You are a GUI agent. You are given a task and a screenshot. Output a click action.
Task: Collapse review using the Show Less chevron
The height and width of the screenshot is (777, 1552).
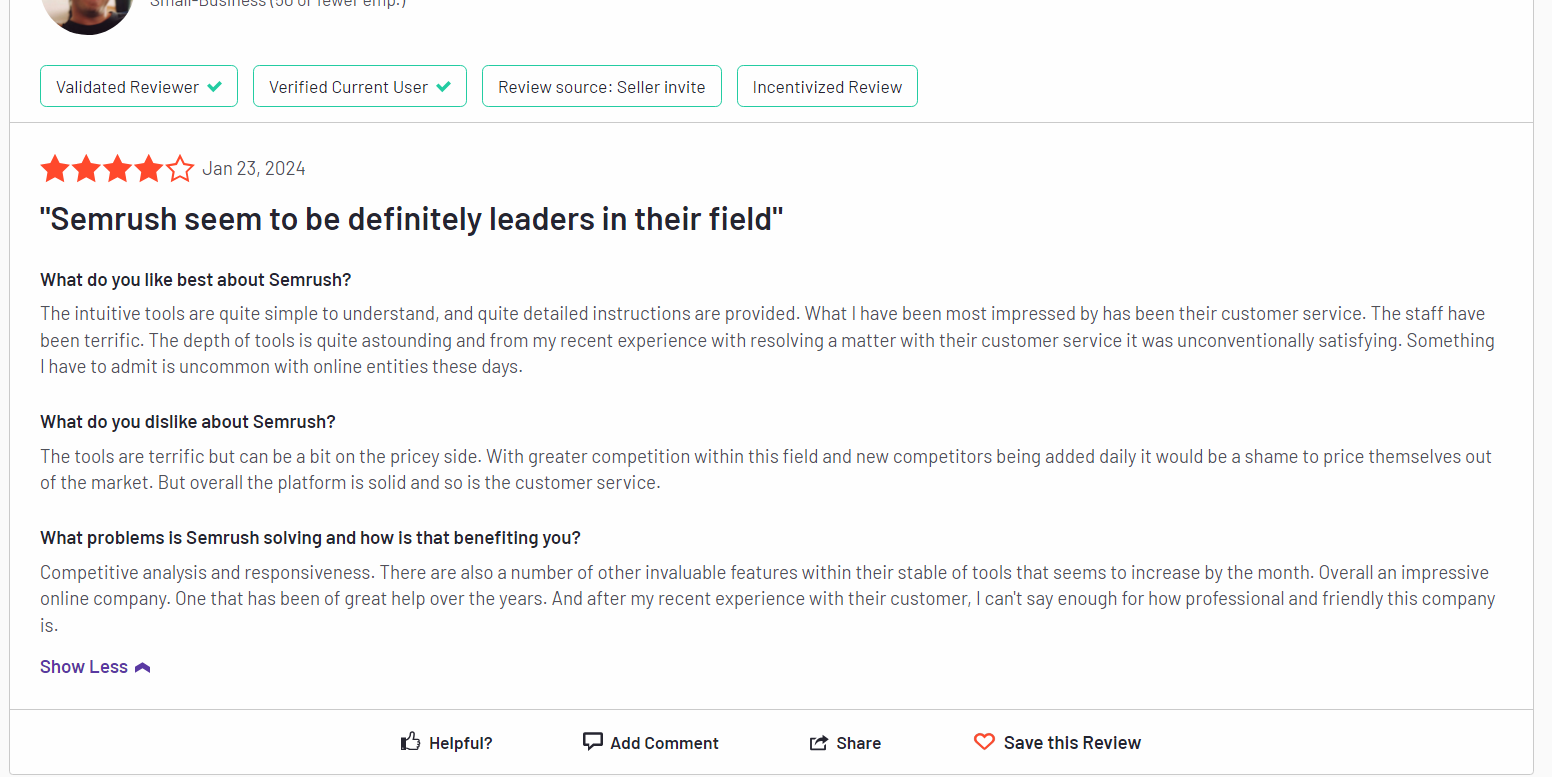(142, 667)
